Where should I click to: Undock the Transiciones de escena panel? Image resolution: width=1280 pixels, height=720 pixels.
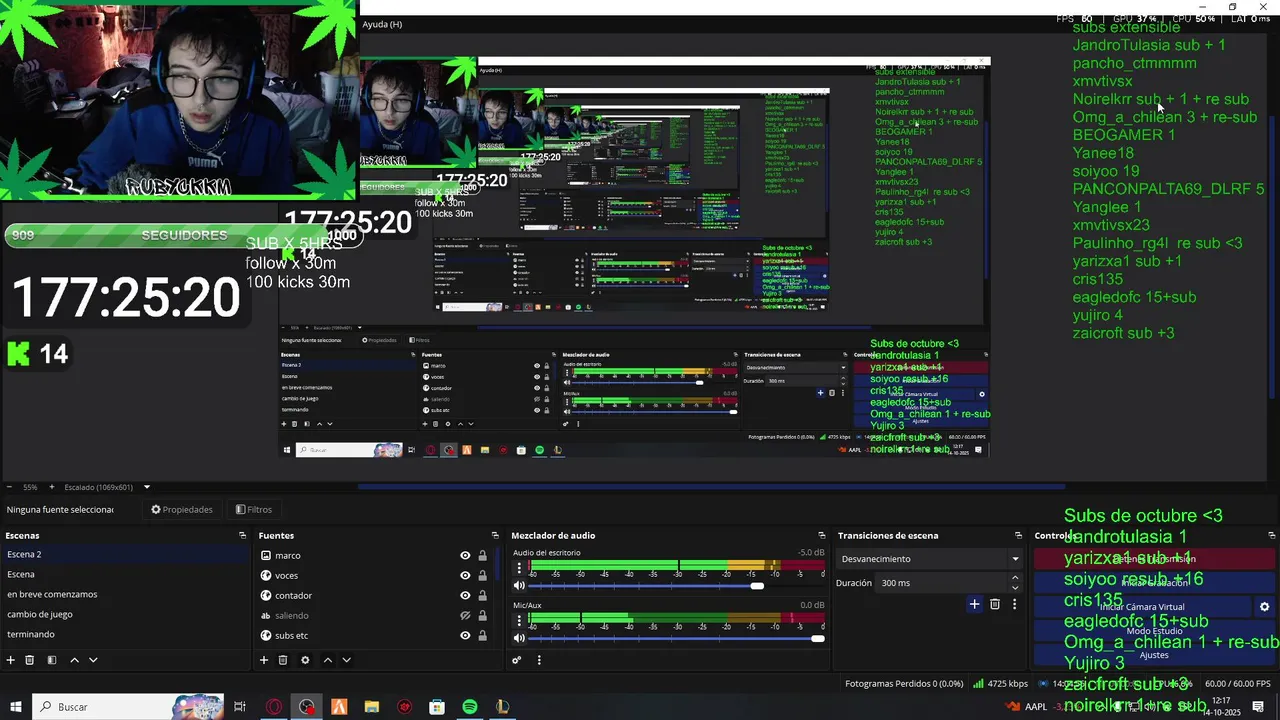tap(1019, 536)
